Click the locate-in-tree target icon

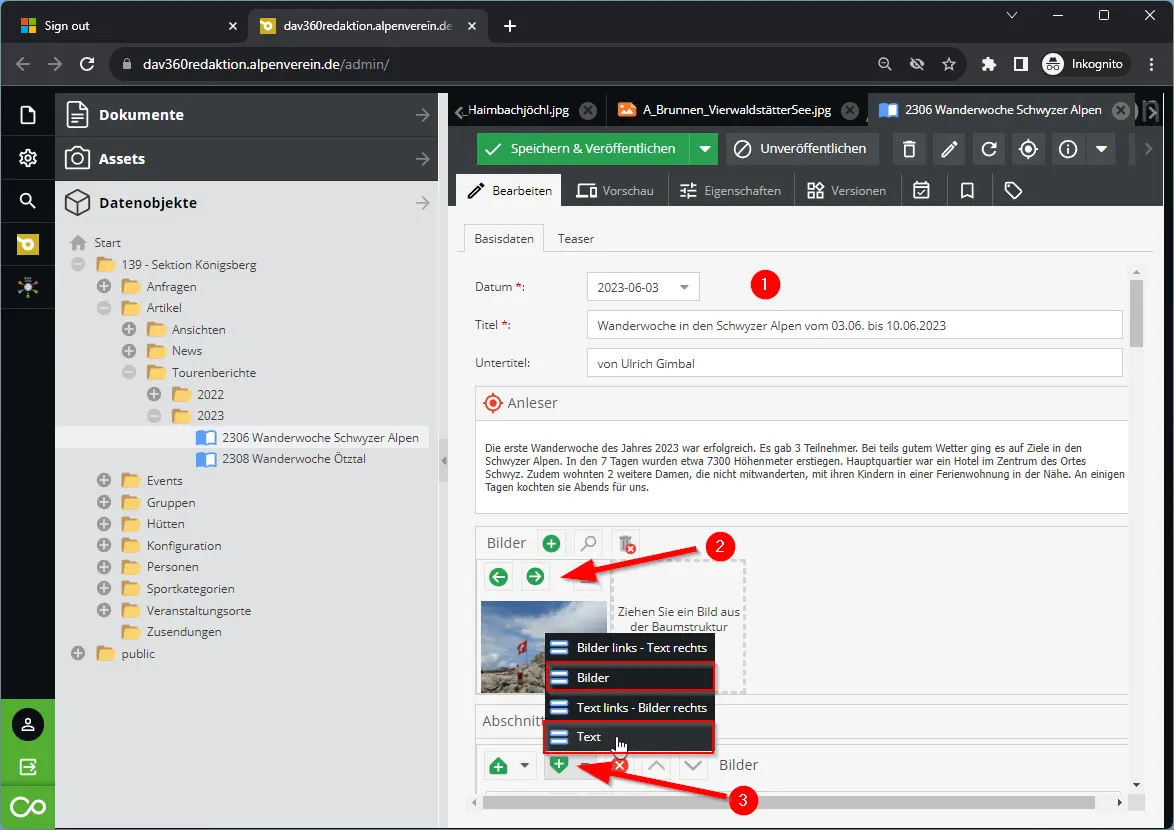click(x=1028, y=149)
